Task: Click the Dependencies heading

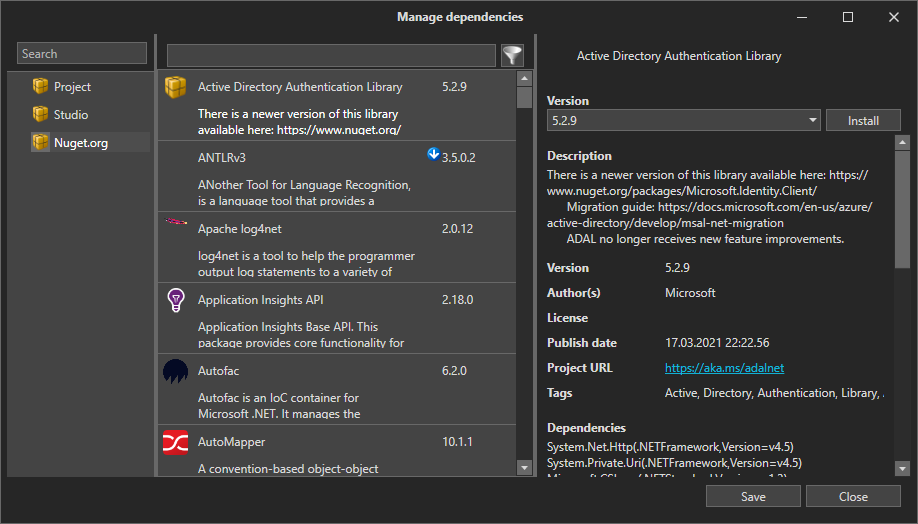Action: point(586,427)
